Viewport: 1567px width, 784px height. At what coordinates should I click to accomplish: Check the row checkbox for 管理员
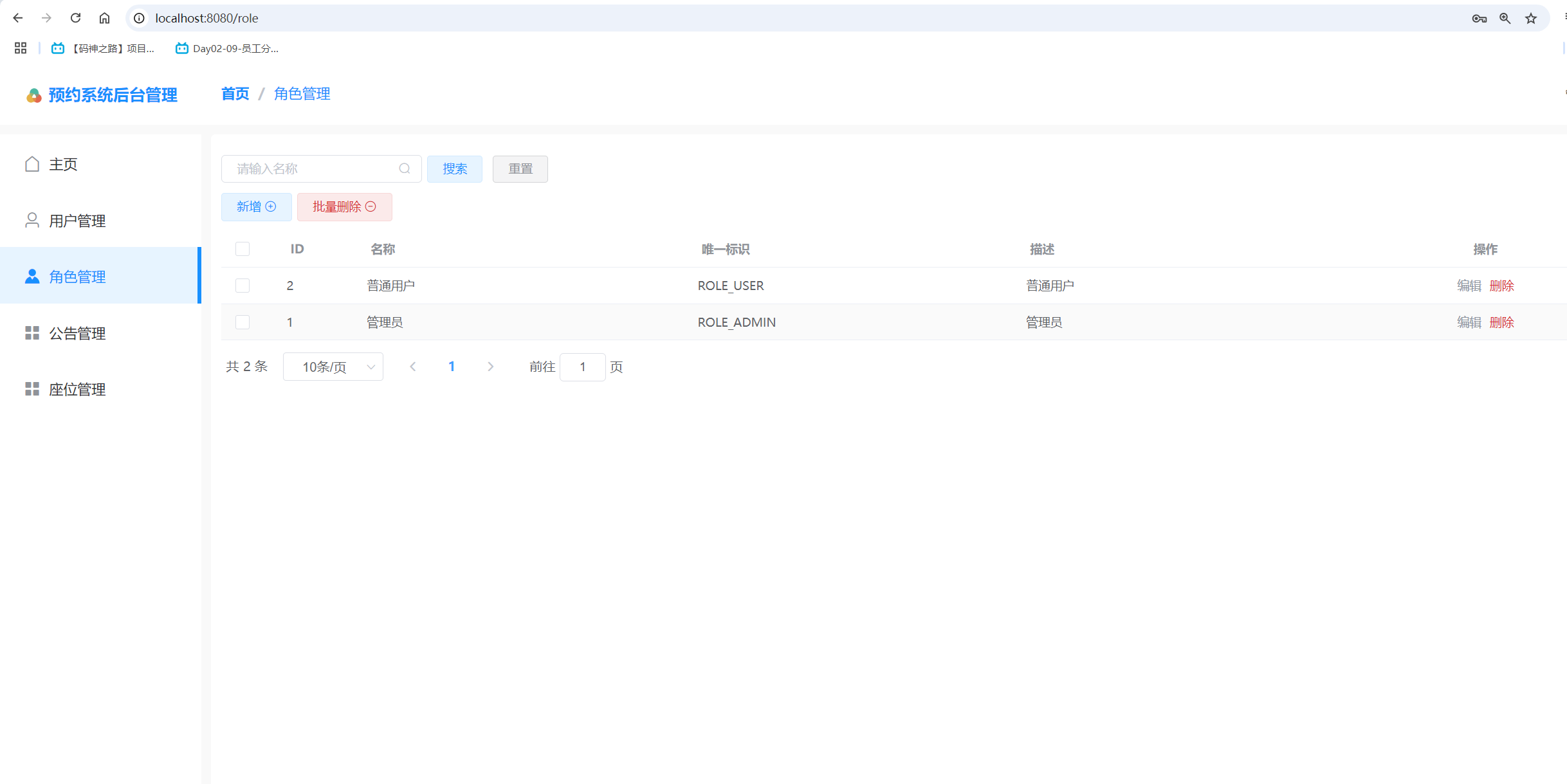[243, 322]
